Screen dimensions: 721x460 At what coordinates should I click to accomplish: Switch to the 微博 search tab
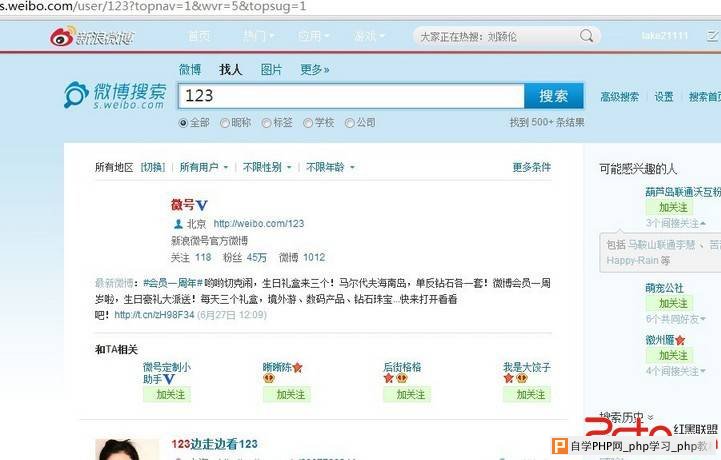tap(190, 69)
